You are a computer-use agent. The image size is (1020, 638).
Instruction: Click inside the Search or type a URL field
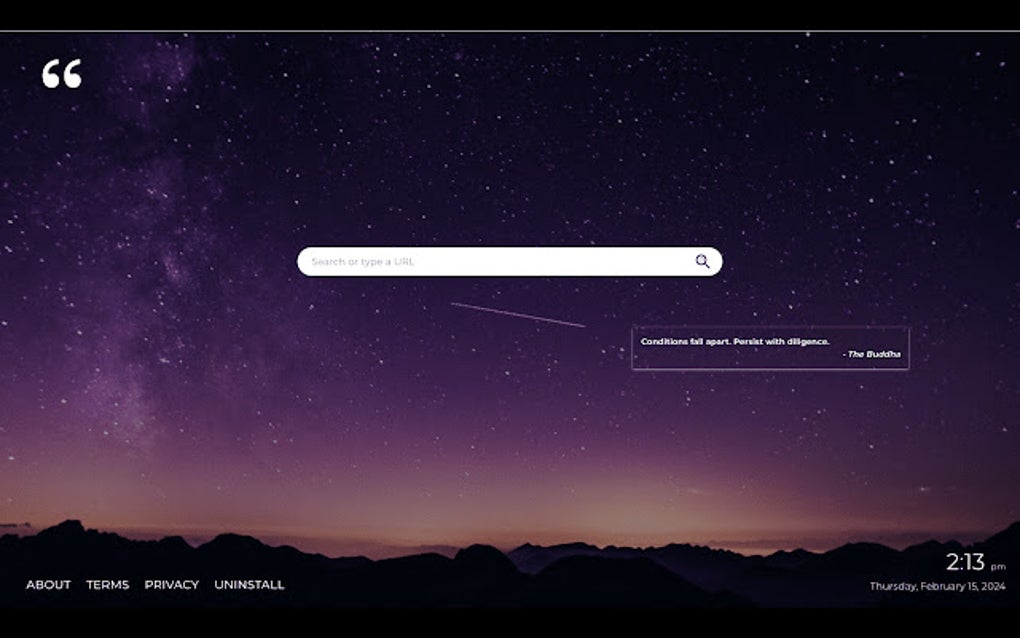[x=450, y=261]
